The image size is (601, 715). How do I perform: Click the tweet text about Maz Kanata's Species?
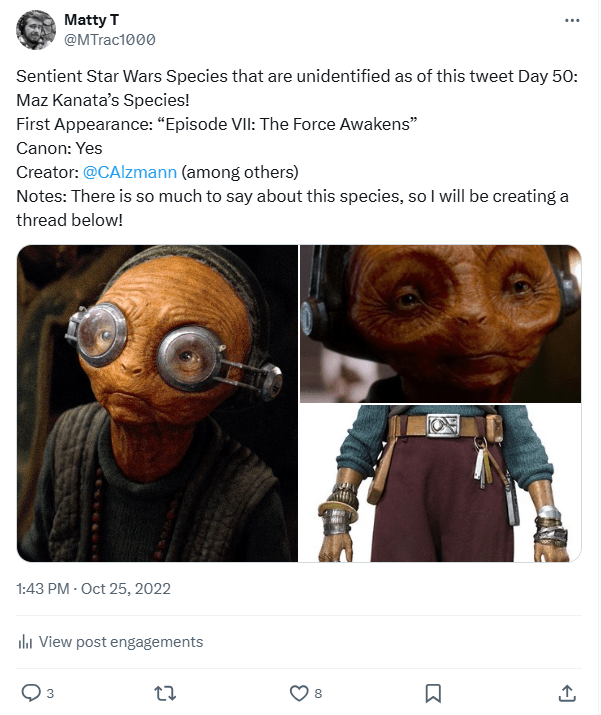tap(103, 100)
